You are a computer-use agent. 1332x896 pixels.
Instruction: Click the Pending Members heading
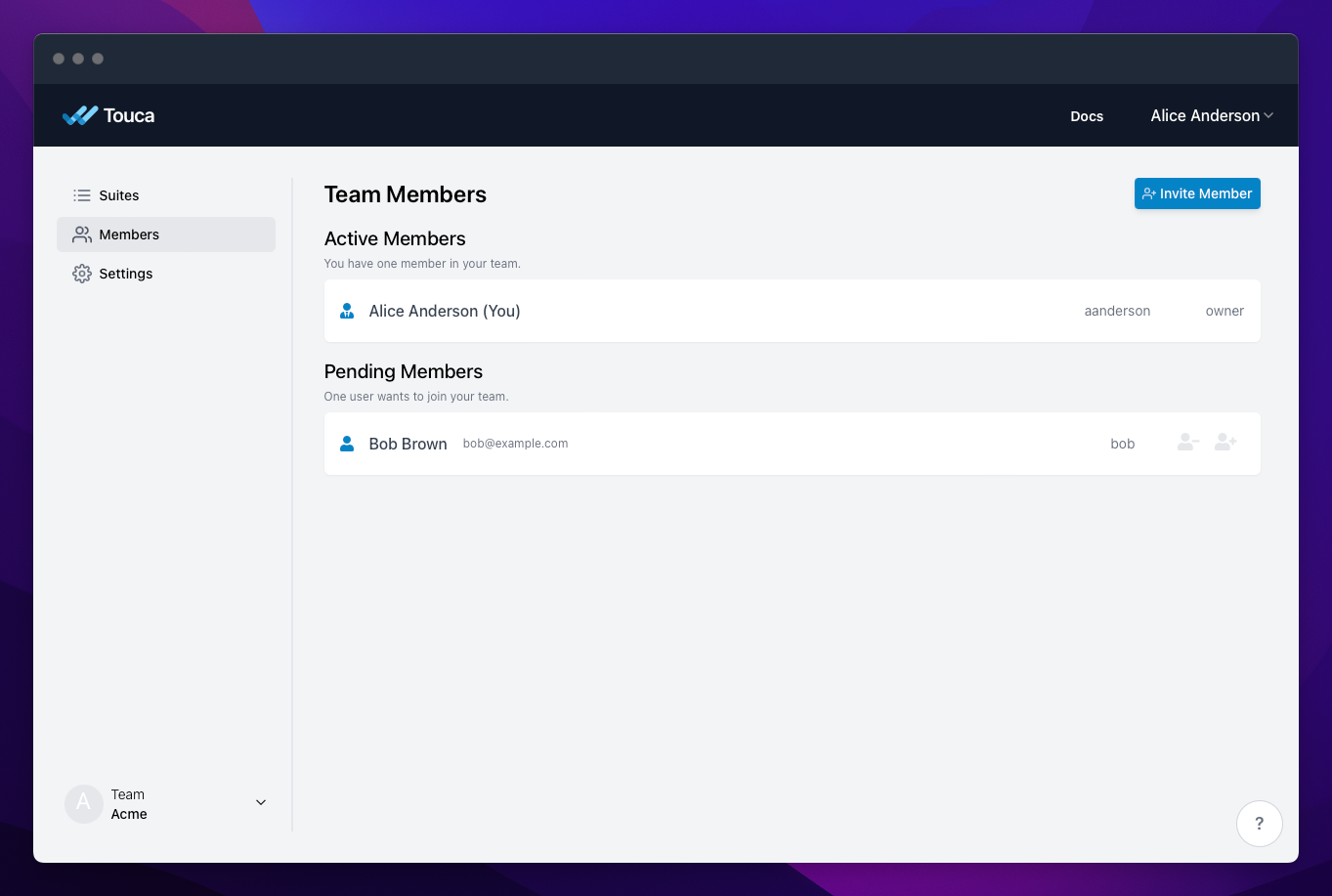pos(404,371)
